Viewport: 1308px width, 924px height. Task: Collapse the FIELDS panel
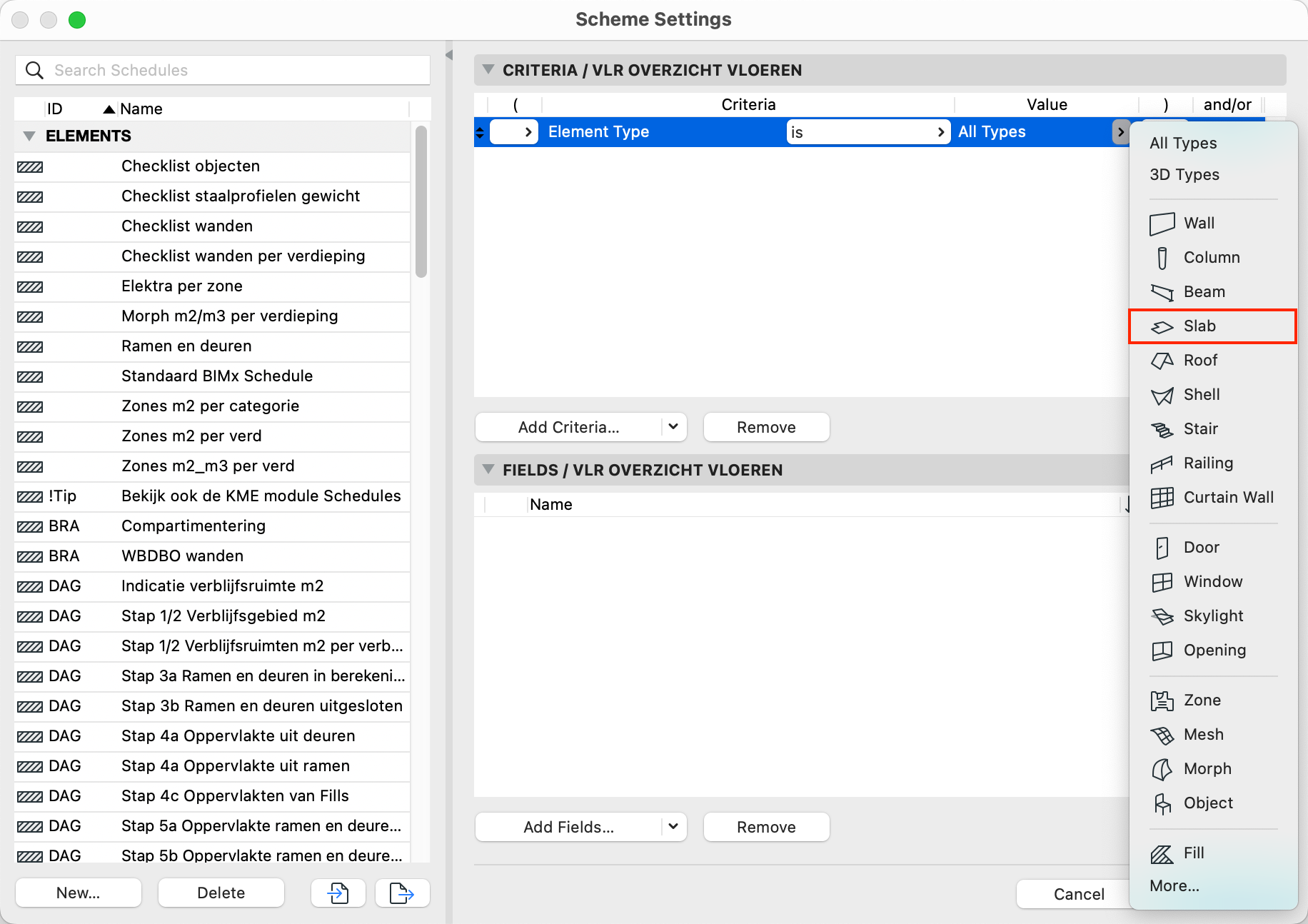(x=488, y=469)
